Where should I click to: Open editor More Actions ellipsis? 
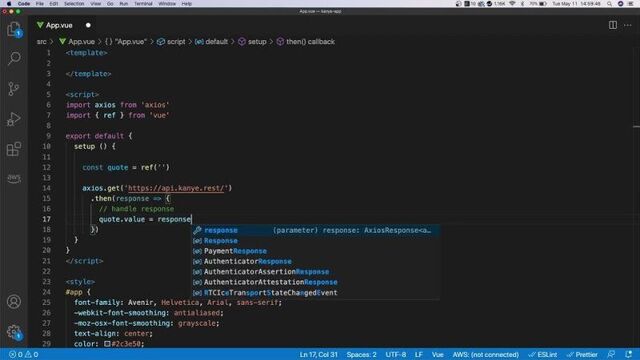point(628,25)
